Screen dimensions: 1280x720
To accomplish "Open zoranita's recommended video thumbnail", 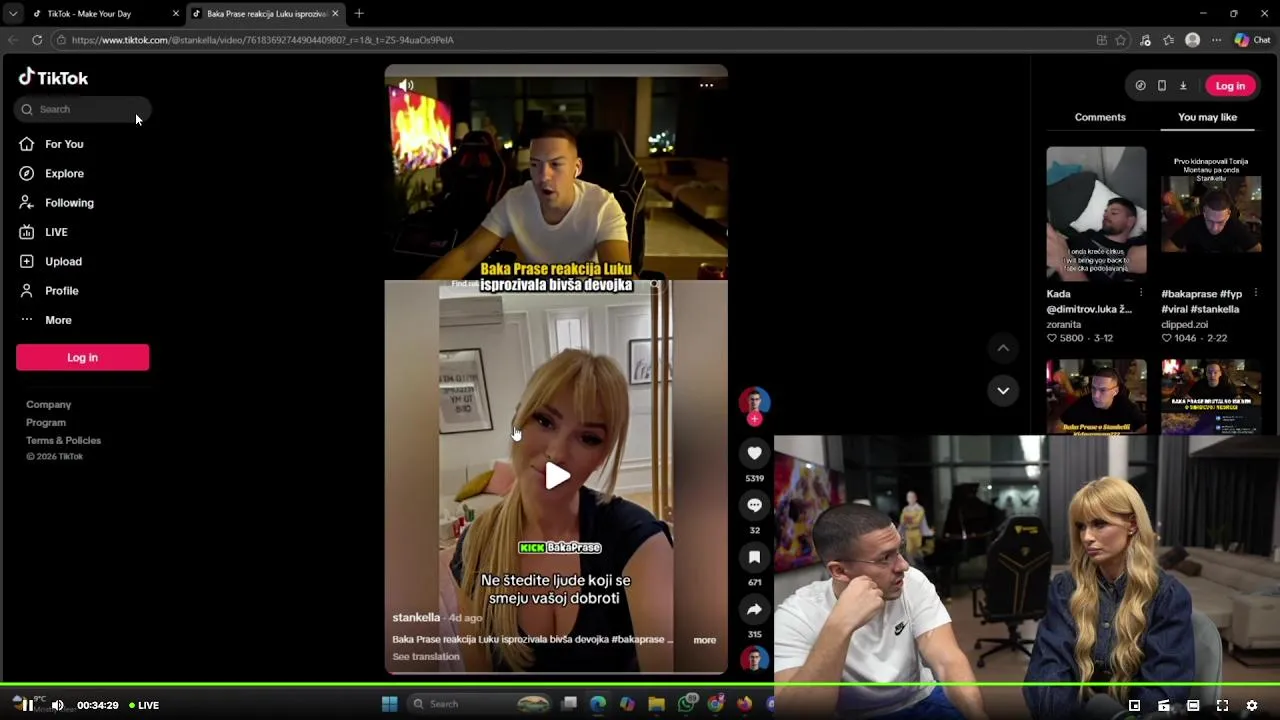I will click(x=1096, y=213).
